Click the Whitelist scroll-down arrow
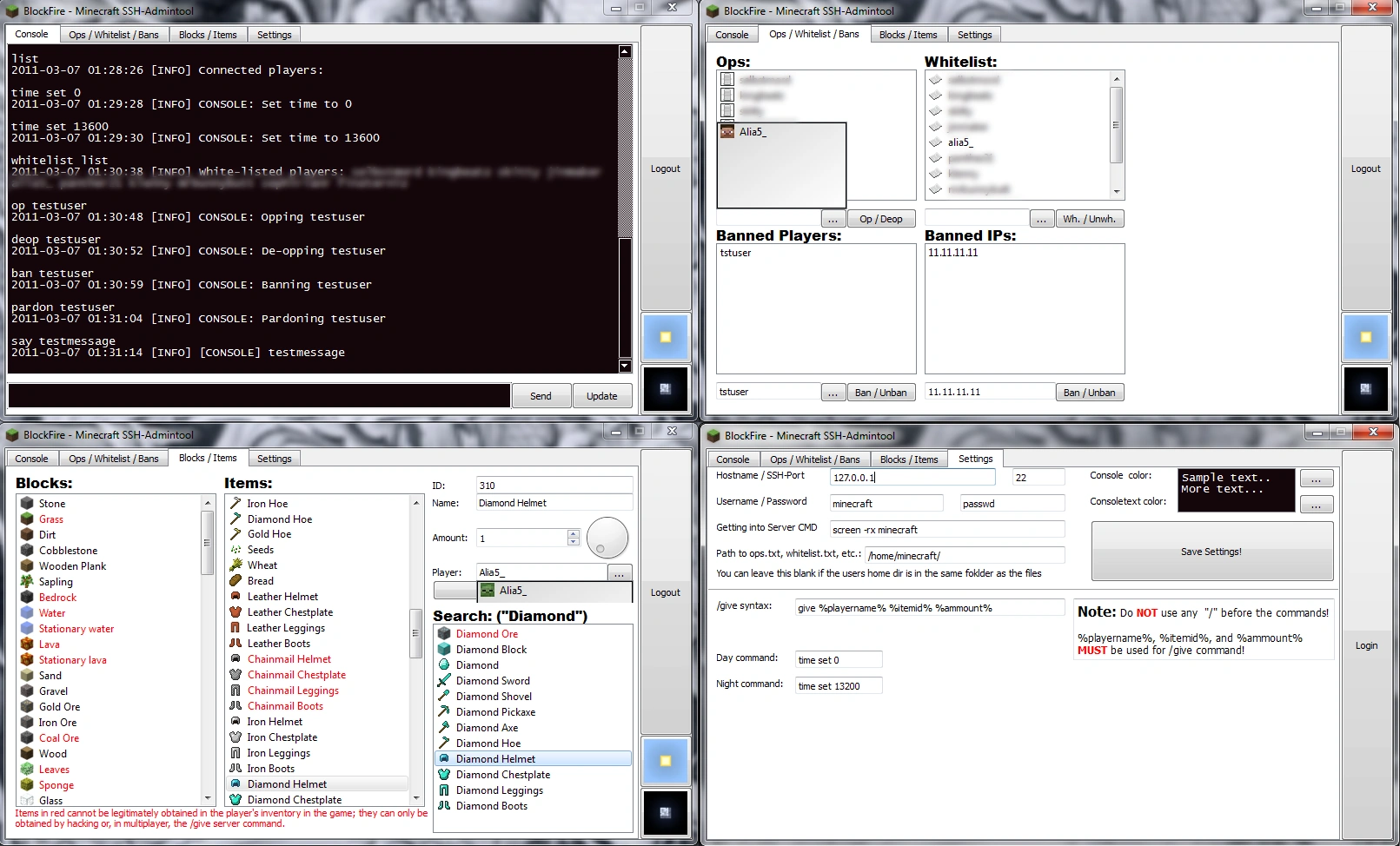Screen dimensions: 1400x846 (1117, 192)
